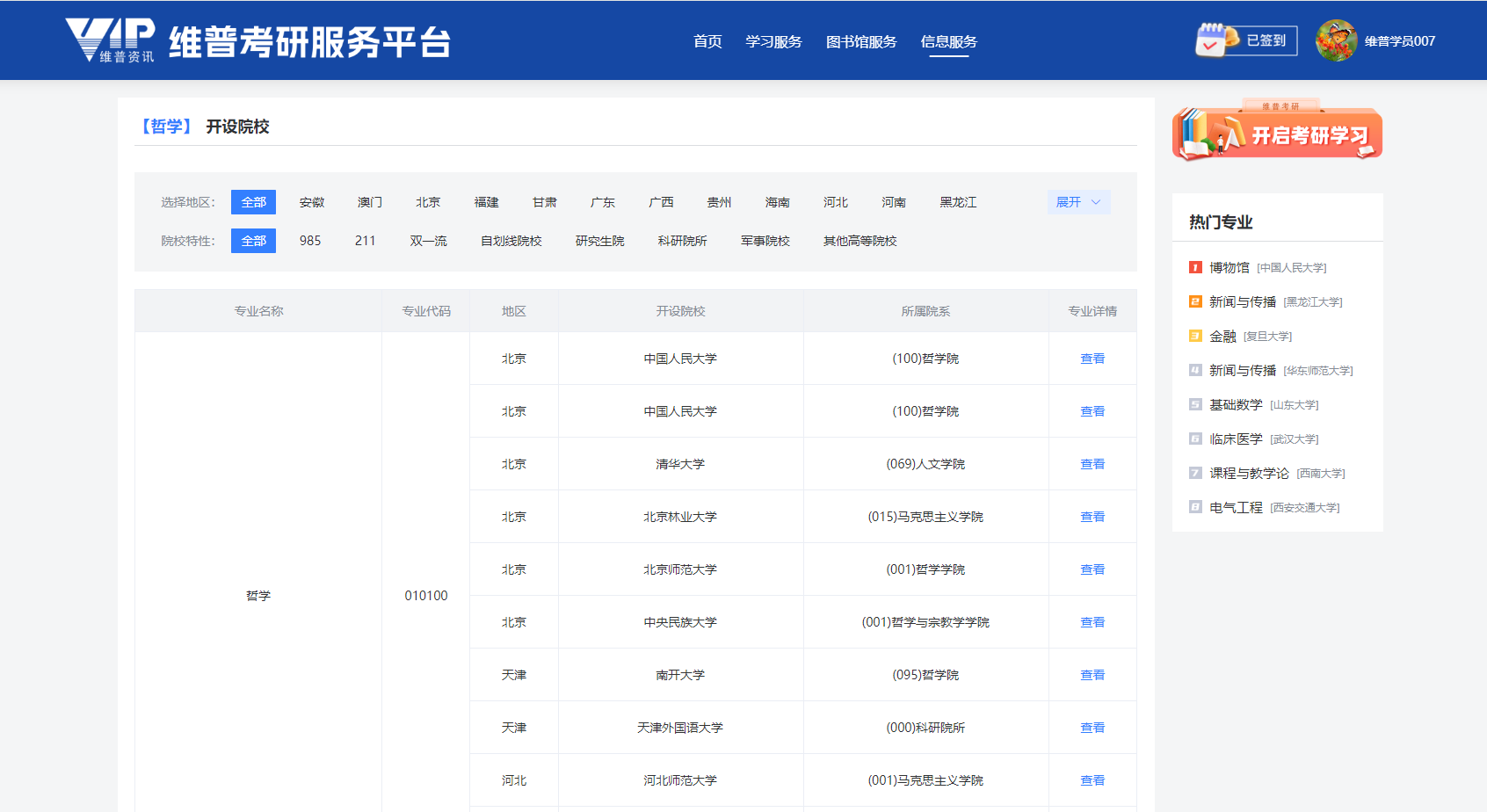Click rank 1 badge beside 博物馆

coord(1195,267)
